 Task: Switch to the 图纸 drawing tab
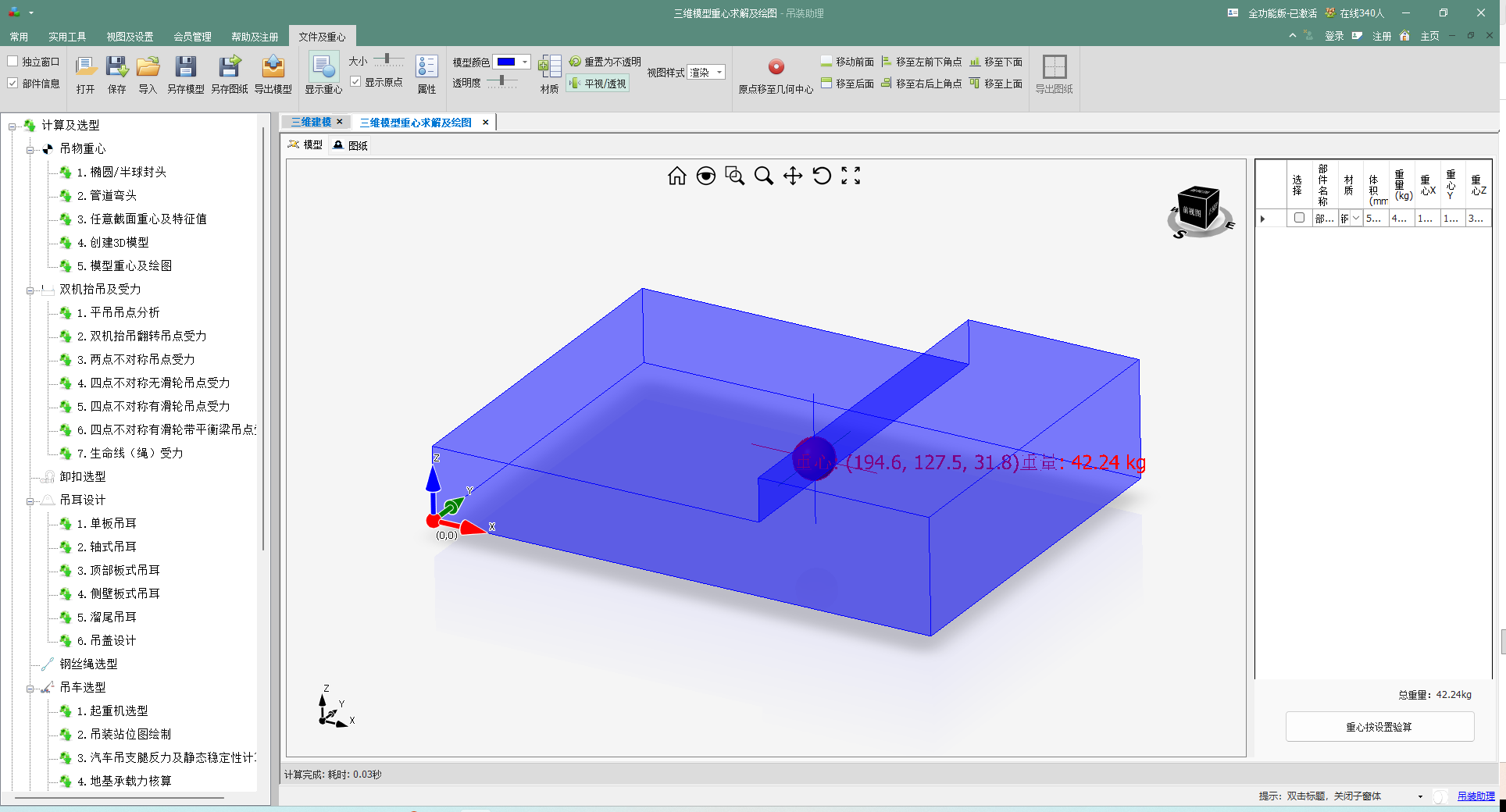tap(351, 145)
